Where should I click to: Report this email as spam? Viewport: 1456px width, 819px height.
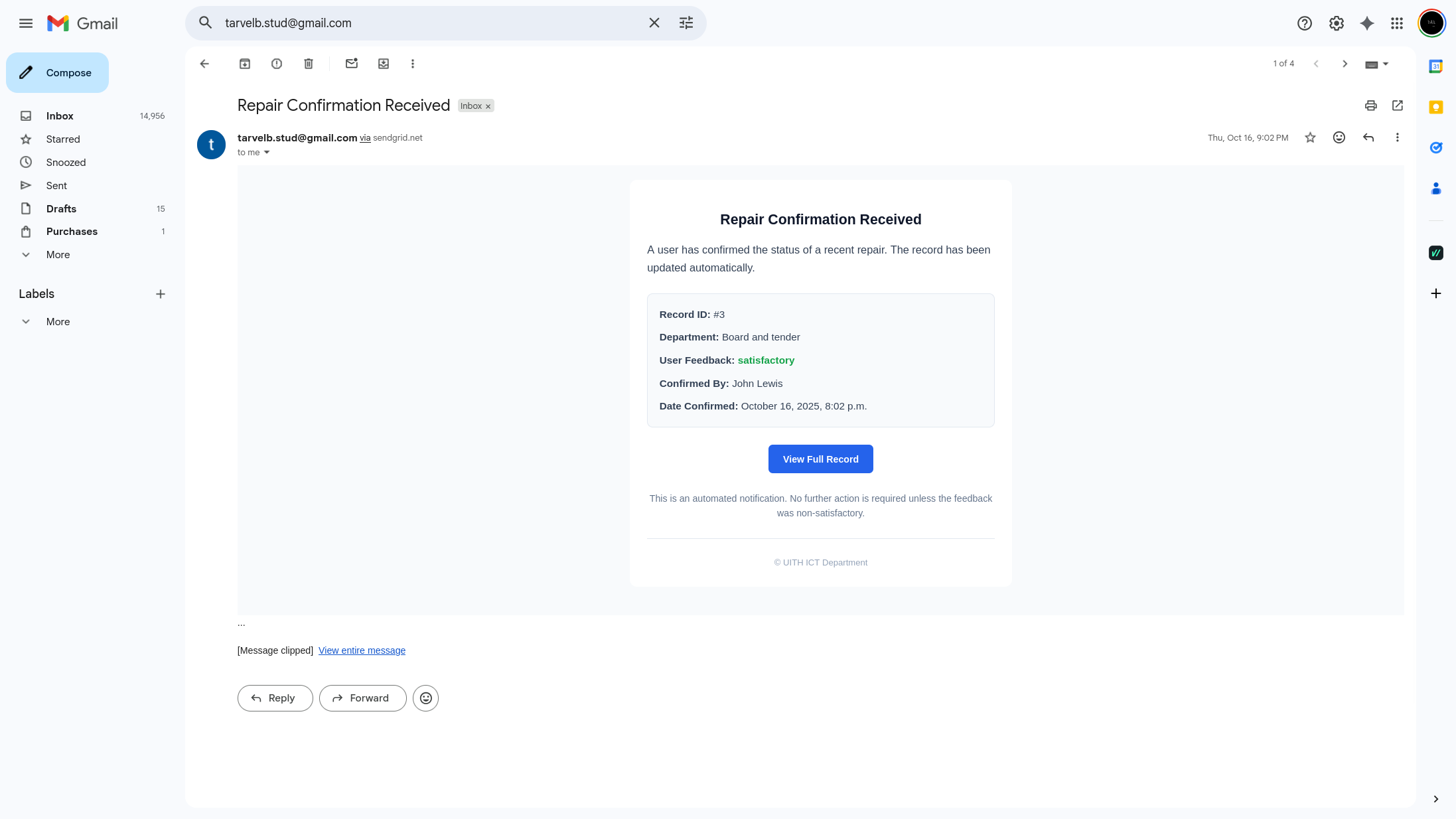277,64
